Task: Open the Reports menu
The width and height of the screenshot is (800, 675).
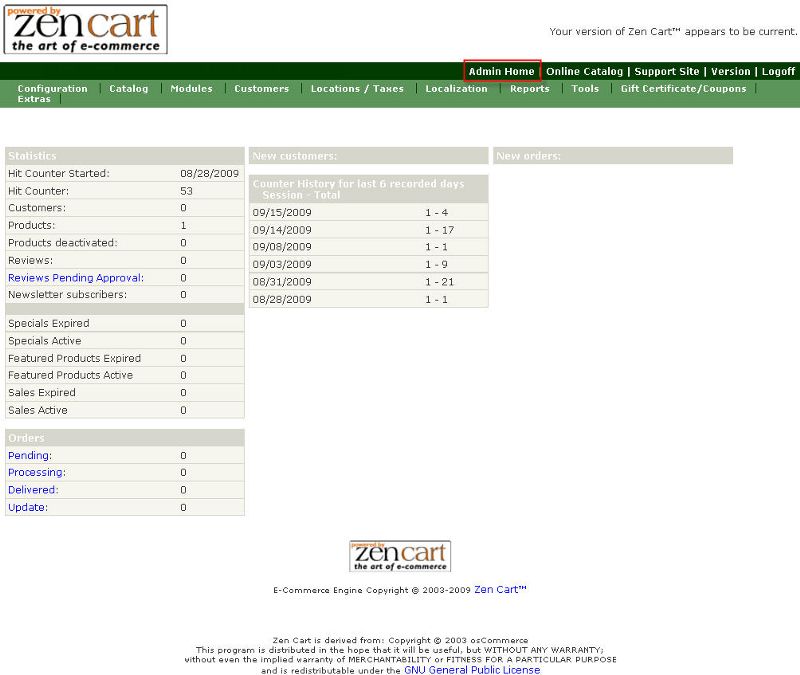Action: [x=529, y=89]
